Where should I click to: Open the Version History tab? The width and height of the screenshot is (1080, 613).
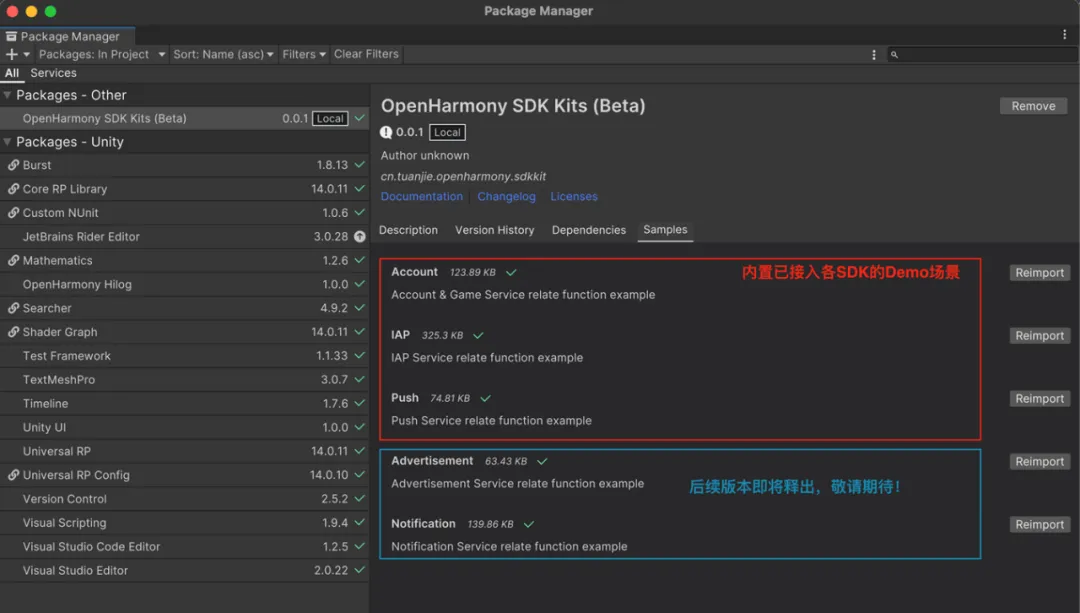[495, 230]
